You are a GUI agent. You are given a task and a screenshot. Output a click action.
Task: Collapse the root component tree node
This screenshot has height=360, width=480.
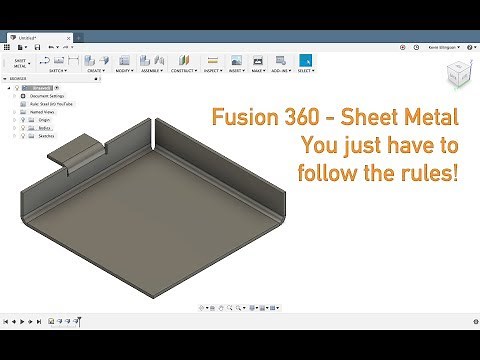coord(9,88)
